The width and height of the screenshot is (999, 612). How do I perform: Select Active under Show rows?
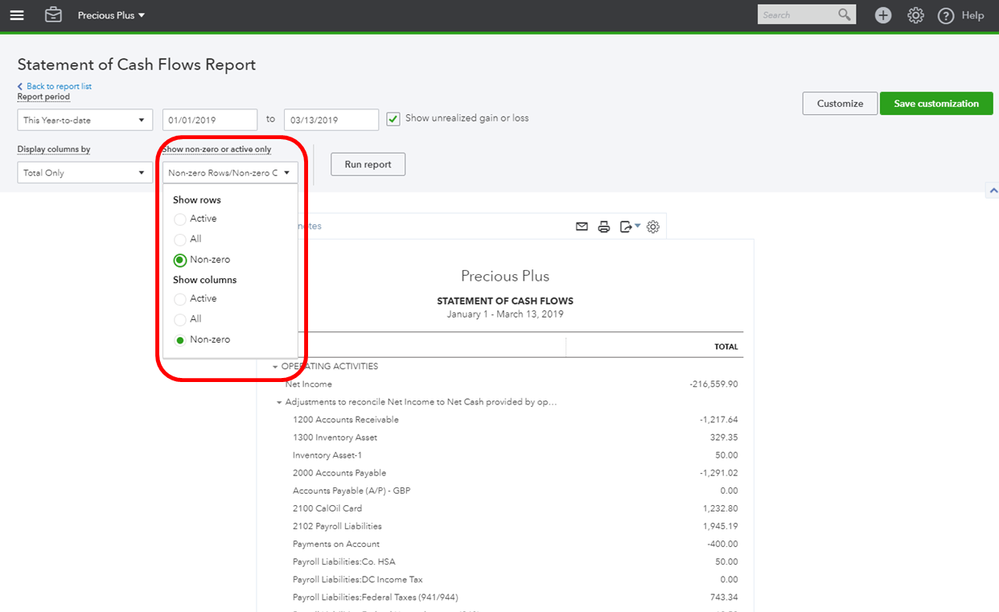[x=180, y=218]
